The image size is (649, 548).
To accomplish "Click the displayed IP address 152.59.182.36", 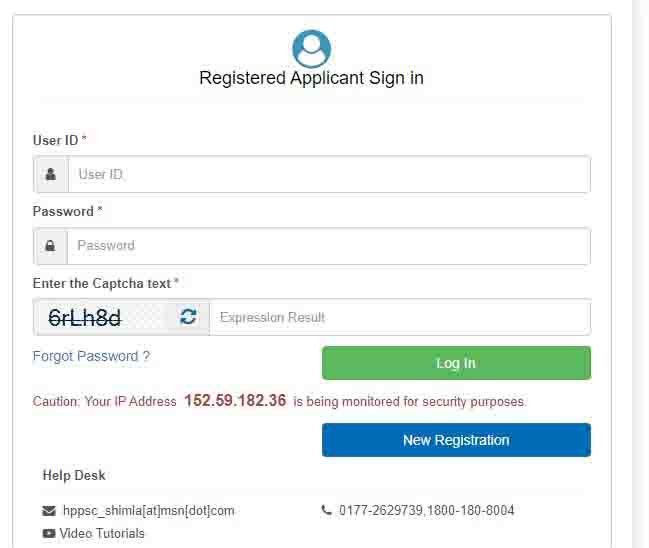I will point(235,401).
